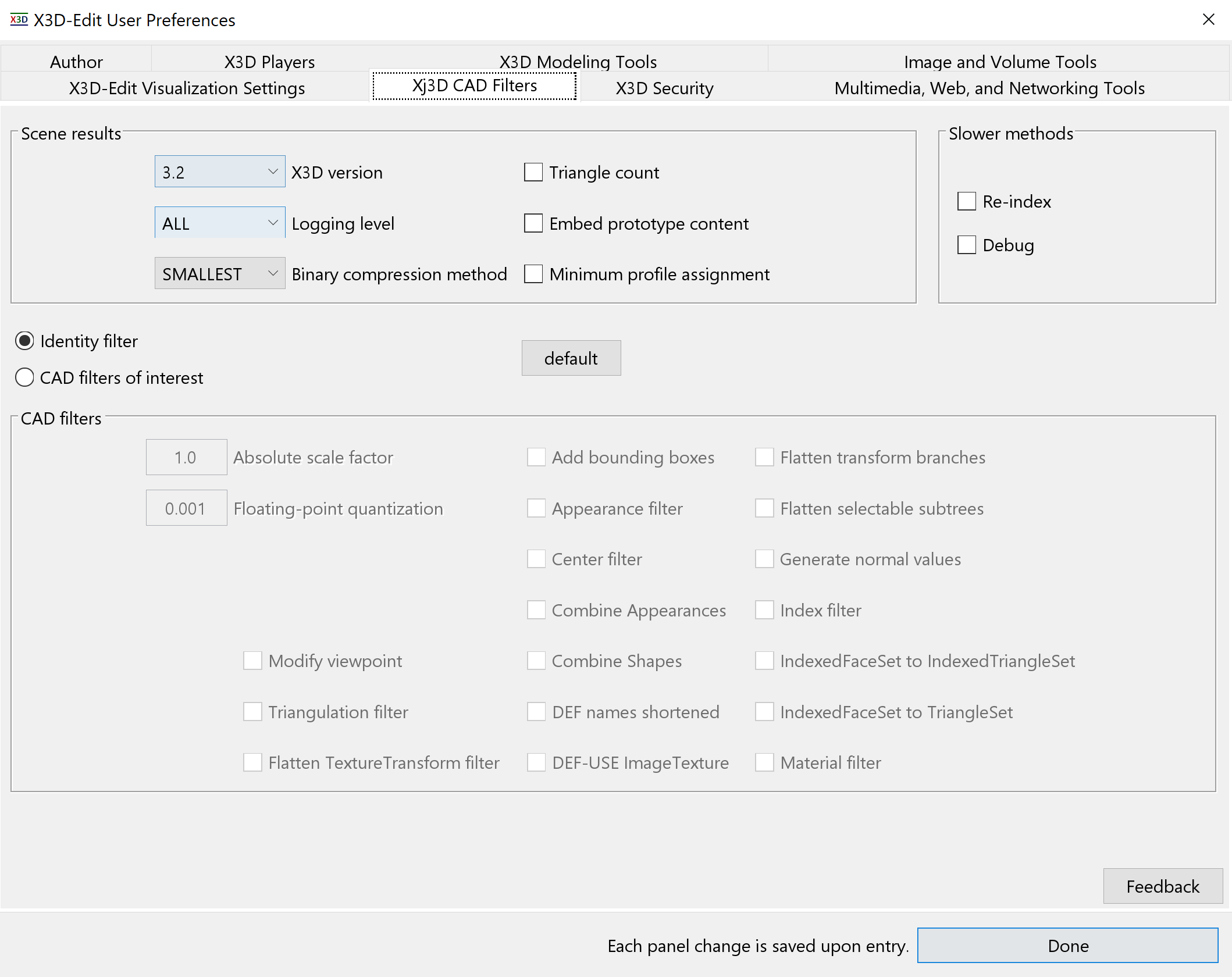Select CAD filters of interest radio button
Image resolution: width=1232 pixels, height=977 pixels.
click(24, 377)
